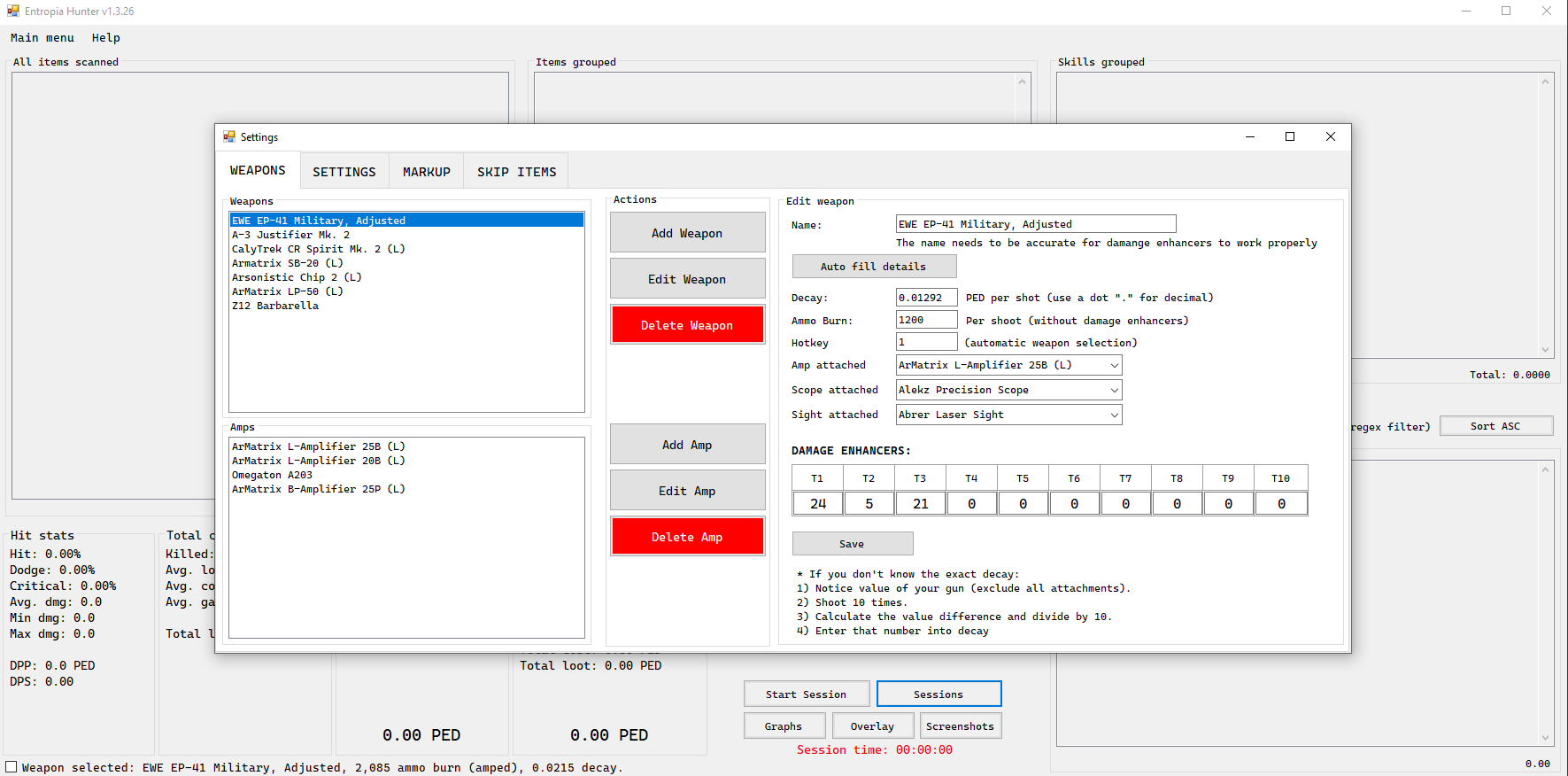Click the T8 damage enhancer field
This screenshot has height=776, width=1568.
point(1178,503)
